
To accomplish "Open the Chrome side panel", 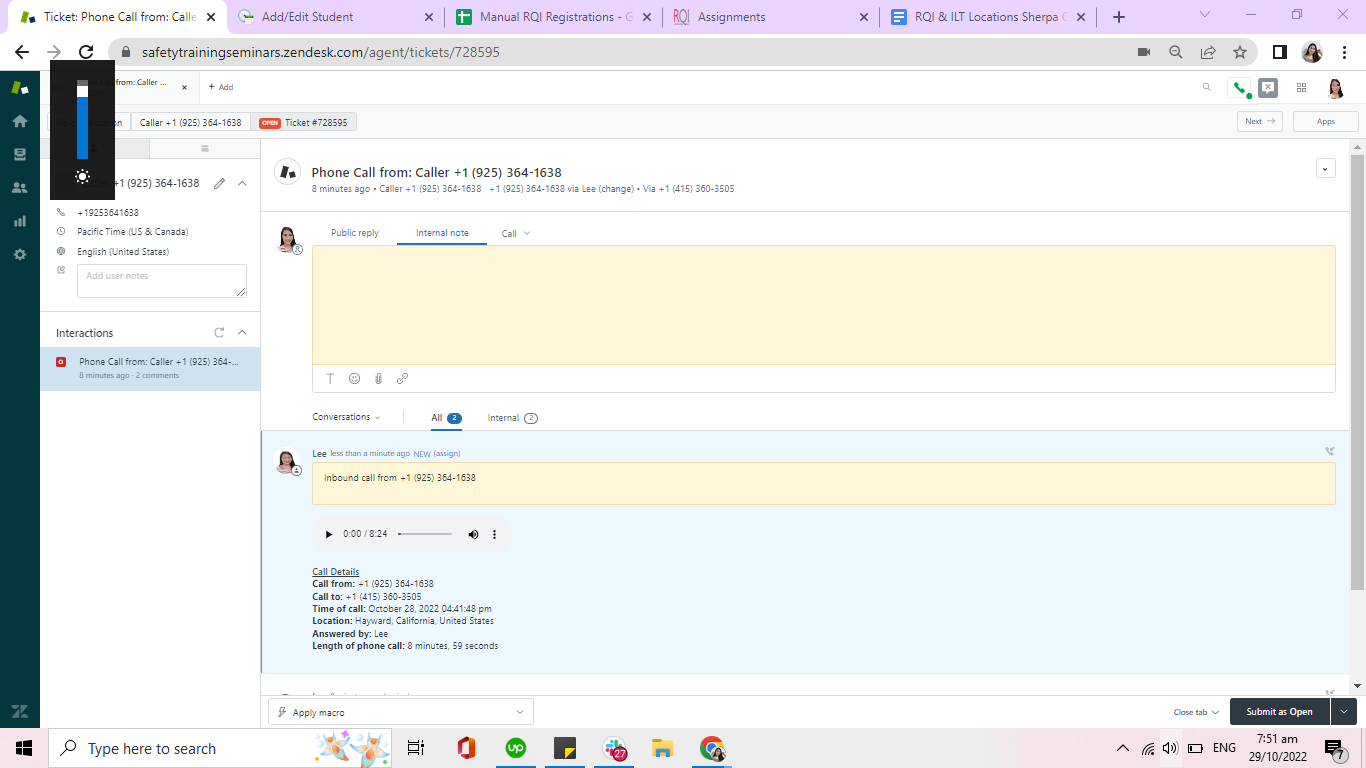I will coord(1279,52).
